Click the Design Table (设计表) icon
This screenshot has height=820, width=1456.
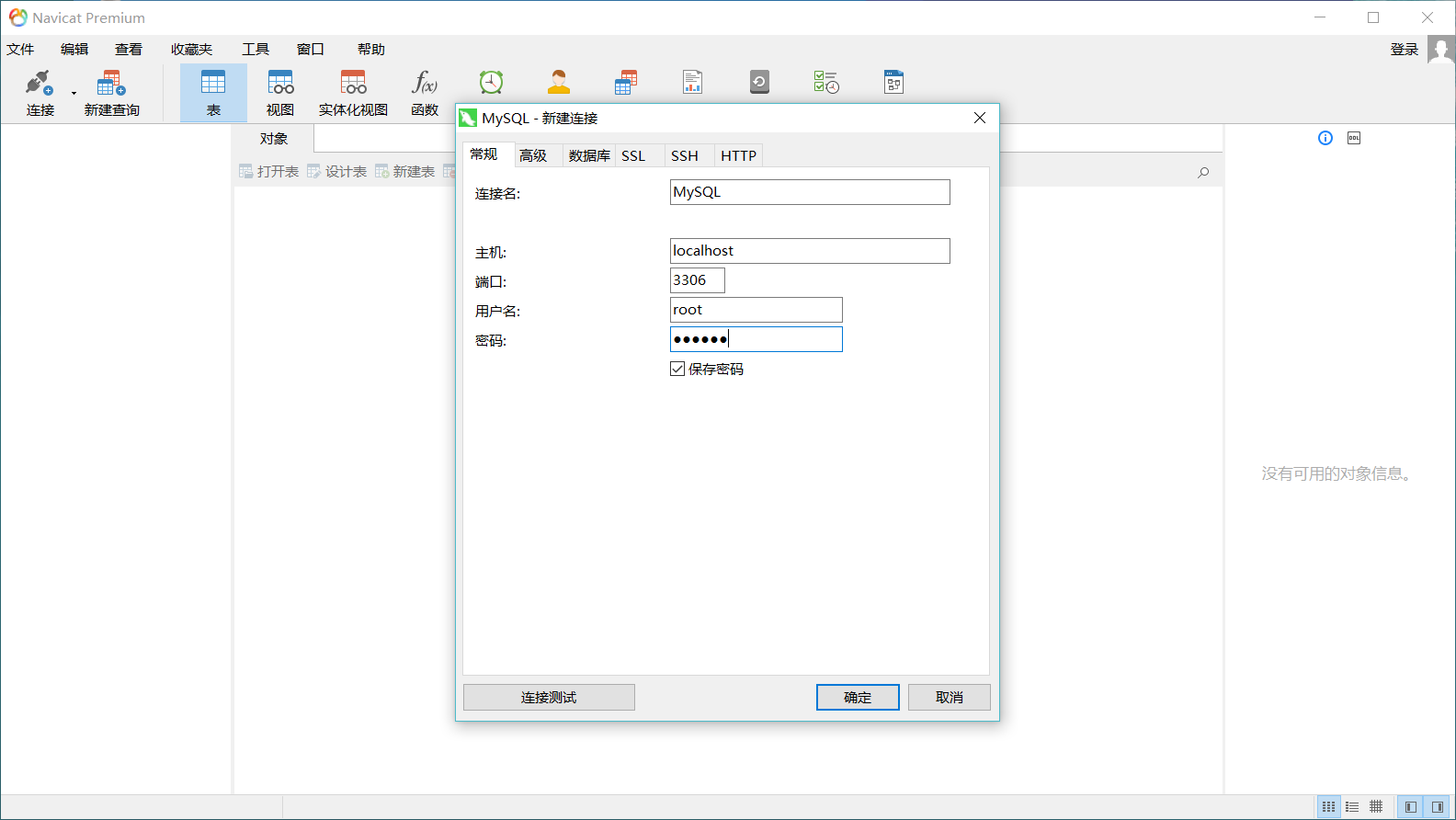coord(313,171)
